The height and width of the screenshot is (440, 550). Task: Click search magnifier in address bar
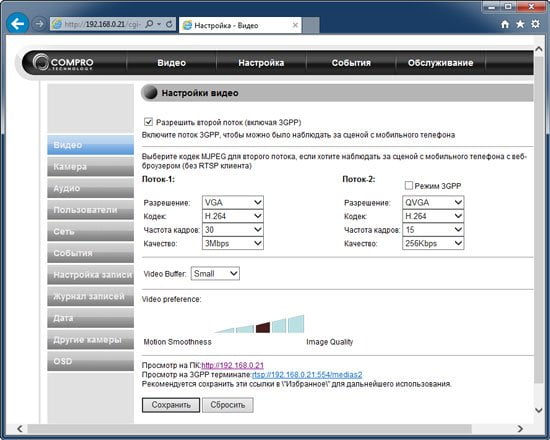(x=149, y=24)
